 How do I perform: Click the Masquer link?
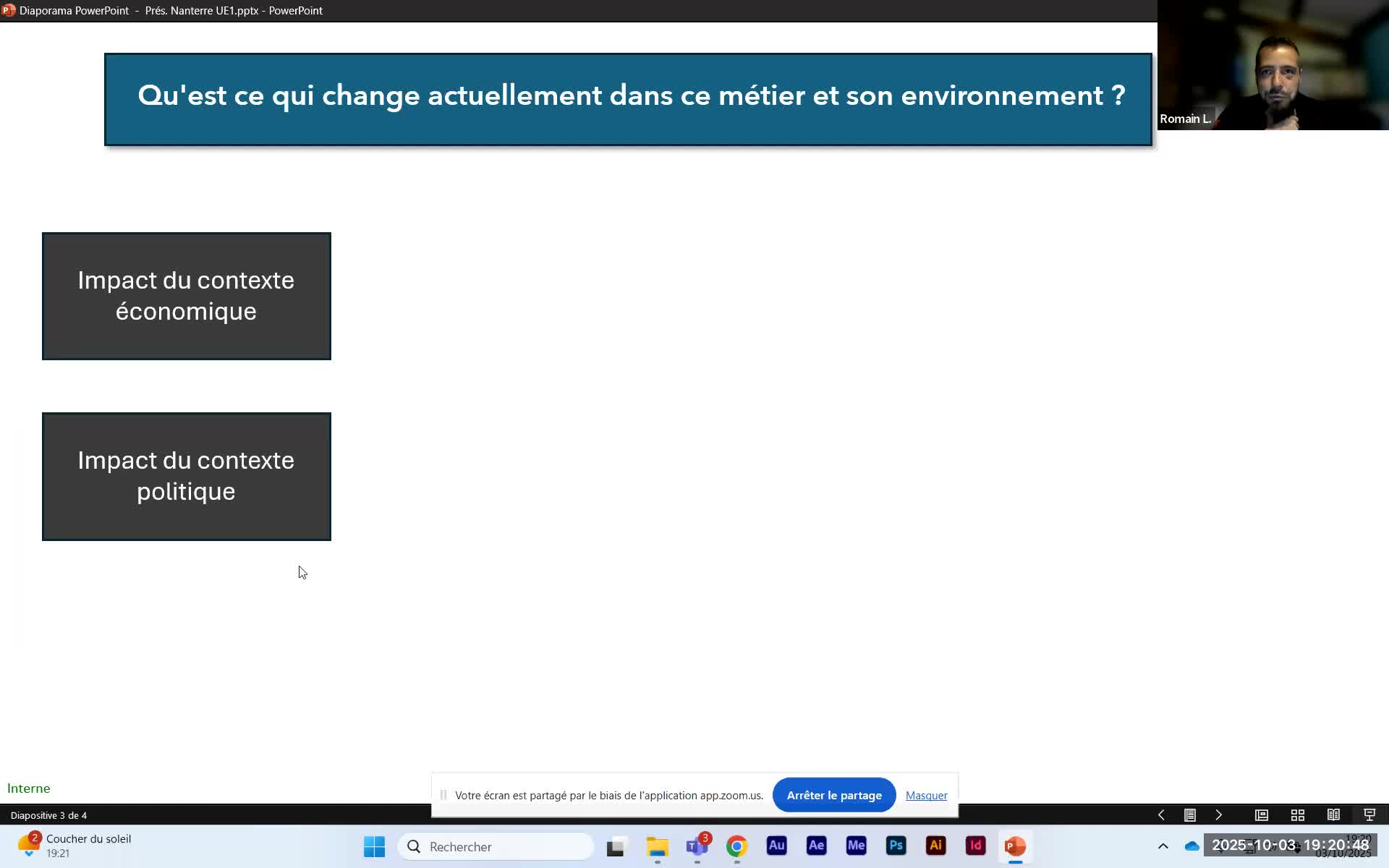pos(926,795)
